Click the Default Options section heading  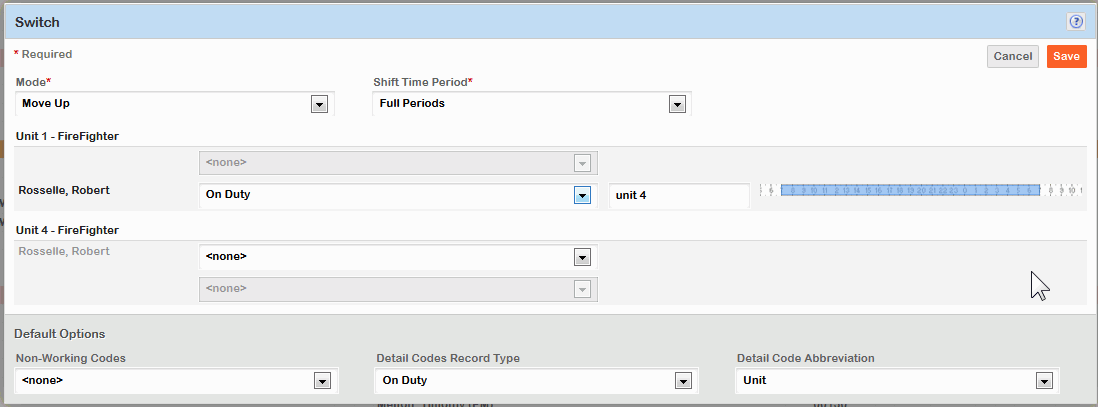pyautogui.click(x=59, y=334)
